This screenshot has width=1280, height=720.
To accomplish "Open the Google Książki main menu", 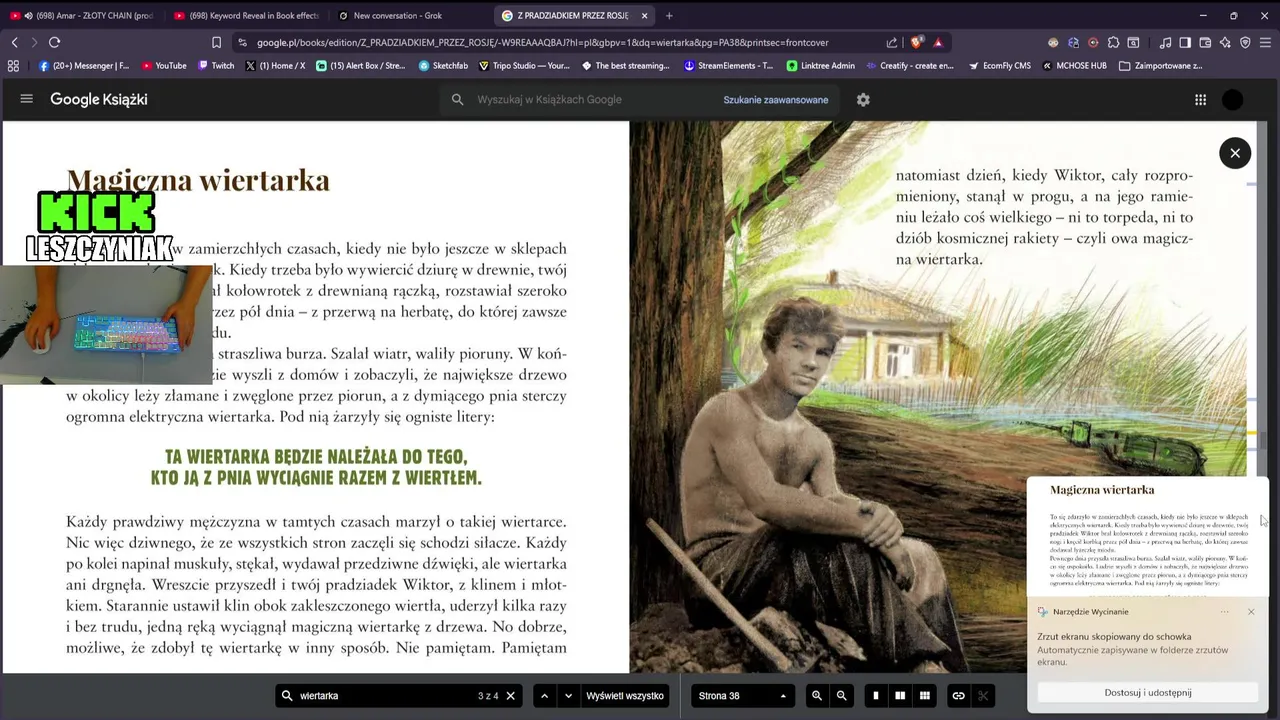I will coord(27,99).
